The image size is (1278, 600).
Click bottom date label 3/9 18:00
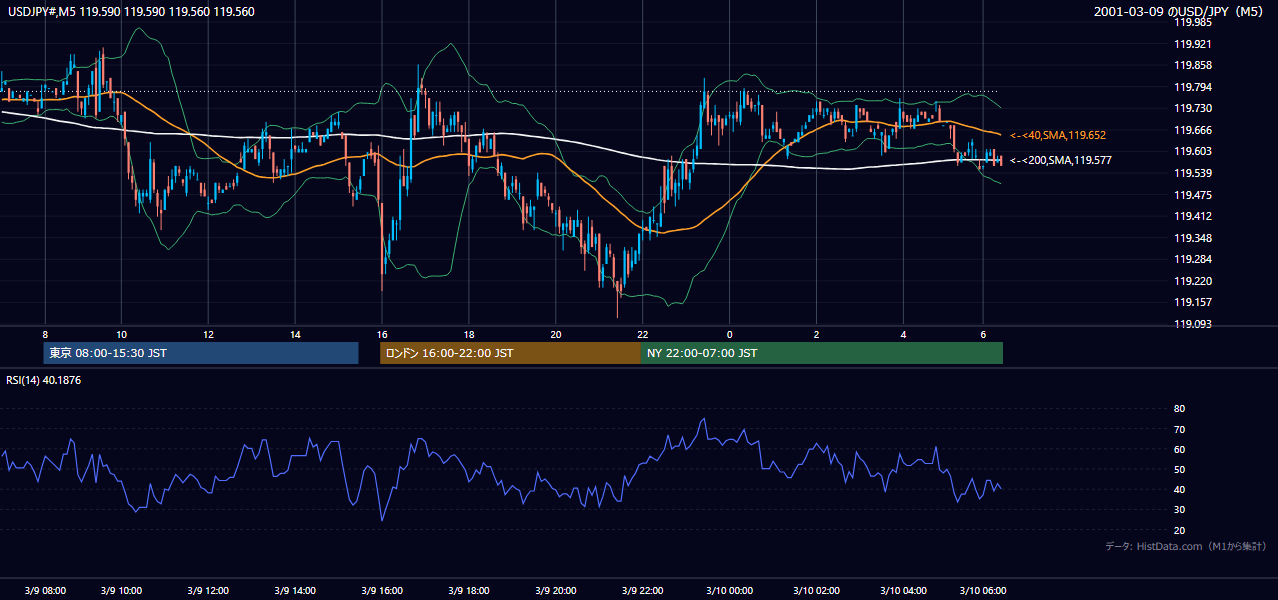[x=469, y=590]
